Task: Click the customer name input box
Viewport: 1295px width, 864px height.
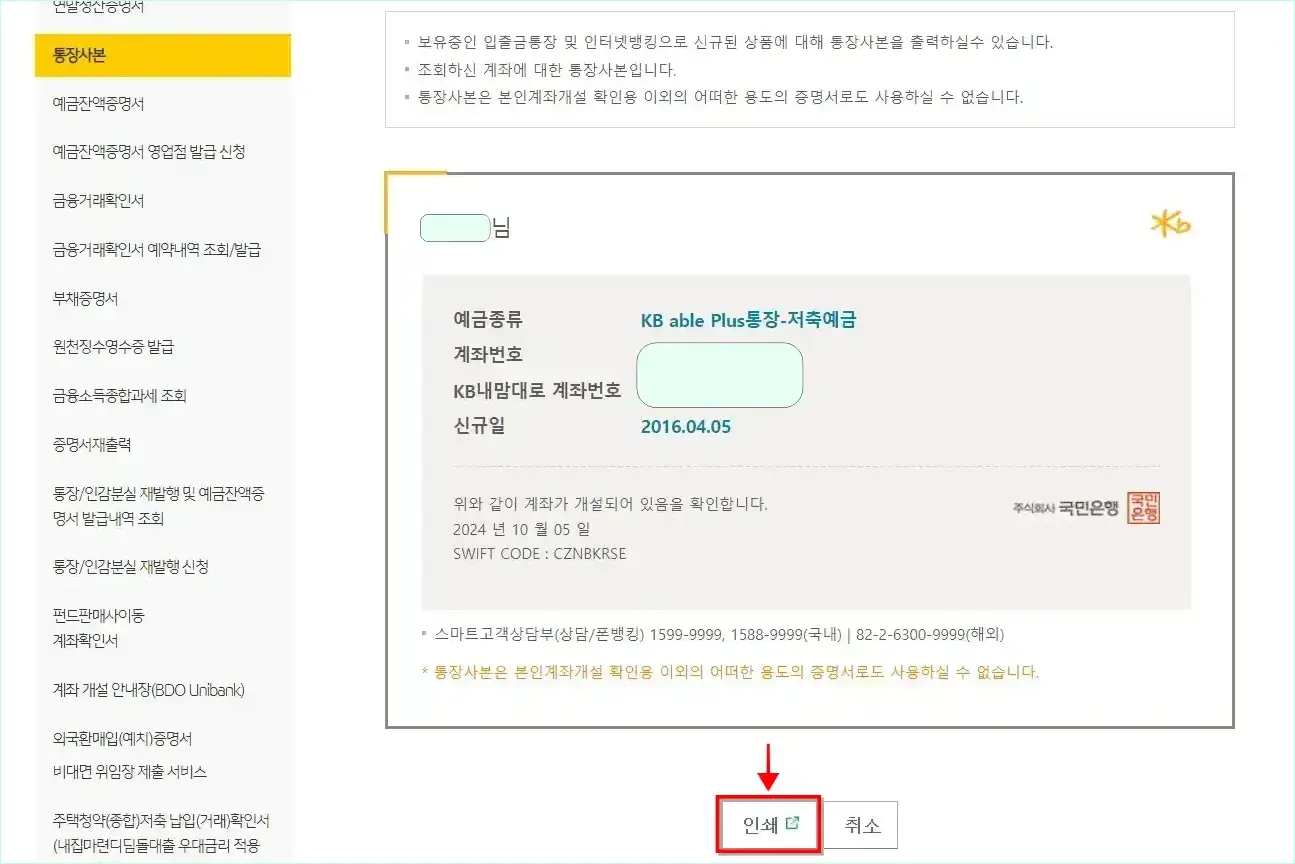Action: [x=454, y=227]
